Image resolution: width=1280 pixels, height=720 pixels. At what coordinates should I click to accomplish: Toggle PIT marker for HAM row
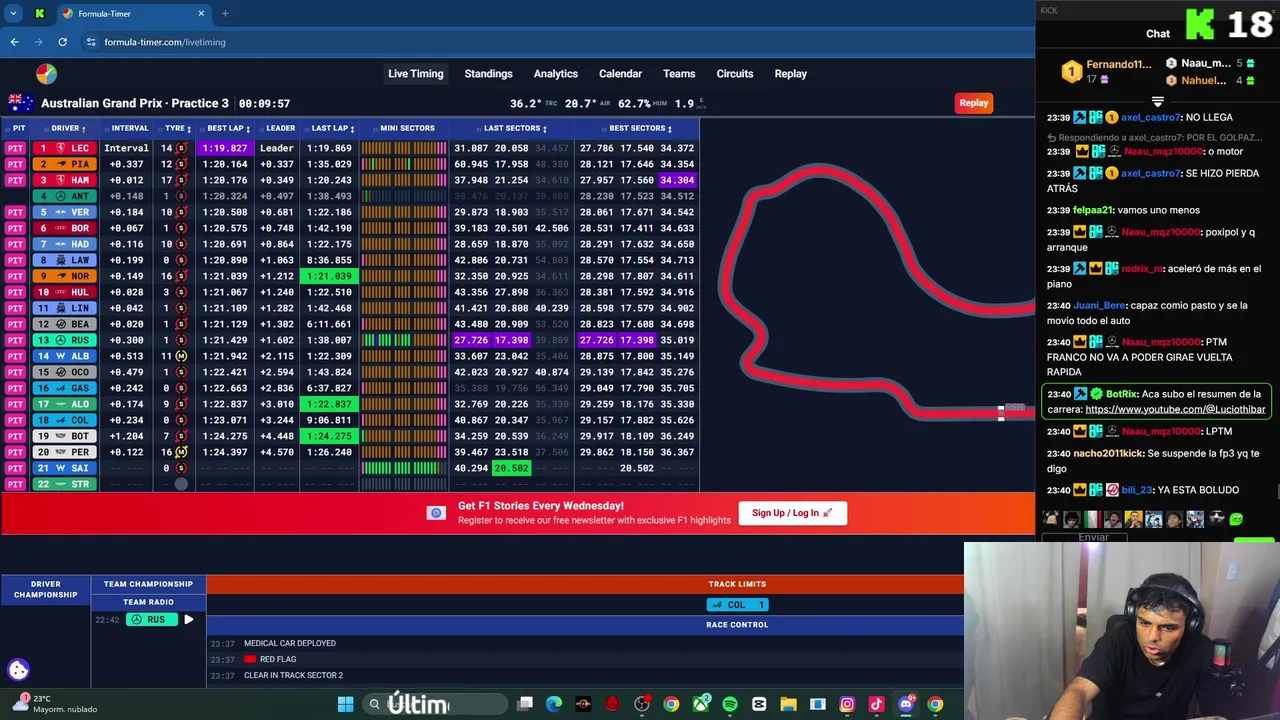(x=15, y=180)
